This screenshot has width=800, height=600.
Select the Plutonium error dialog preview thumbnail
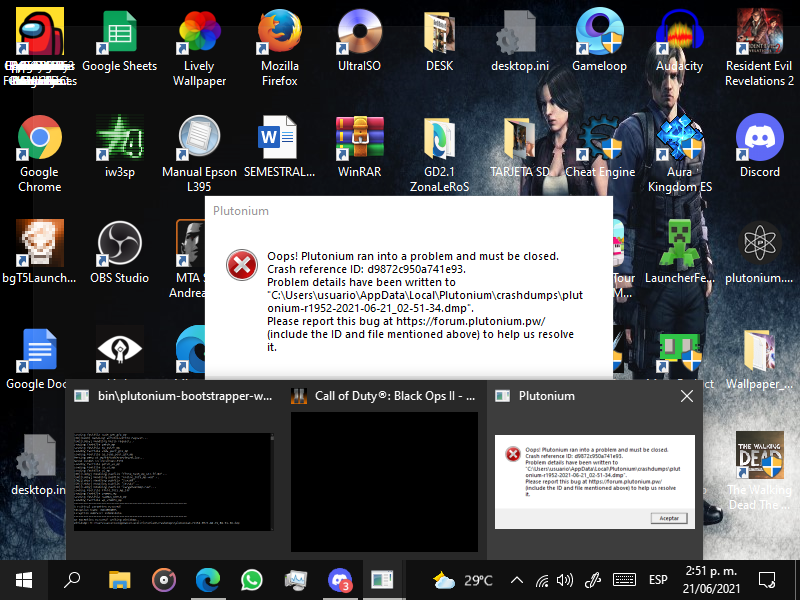[x=595, y=482]
